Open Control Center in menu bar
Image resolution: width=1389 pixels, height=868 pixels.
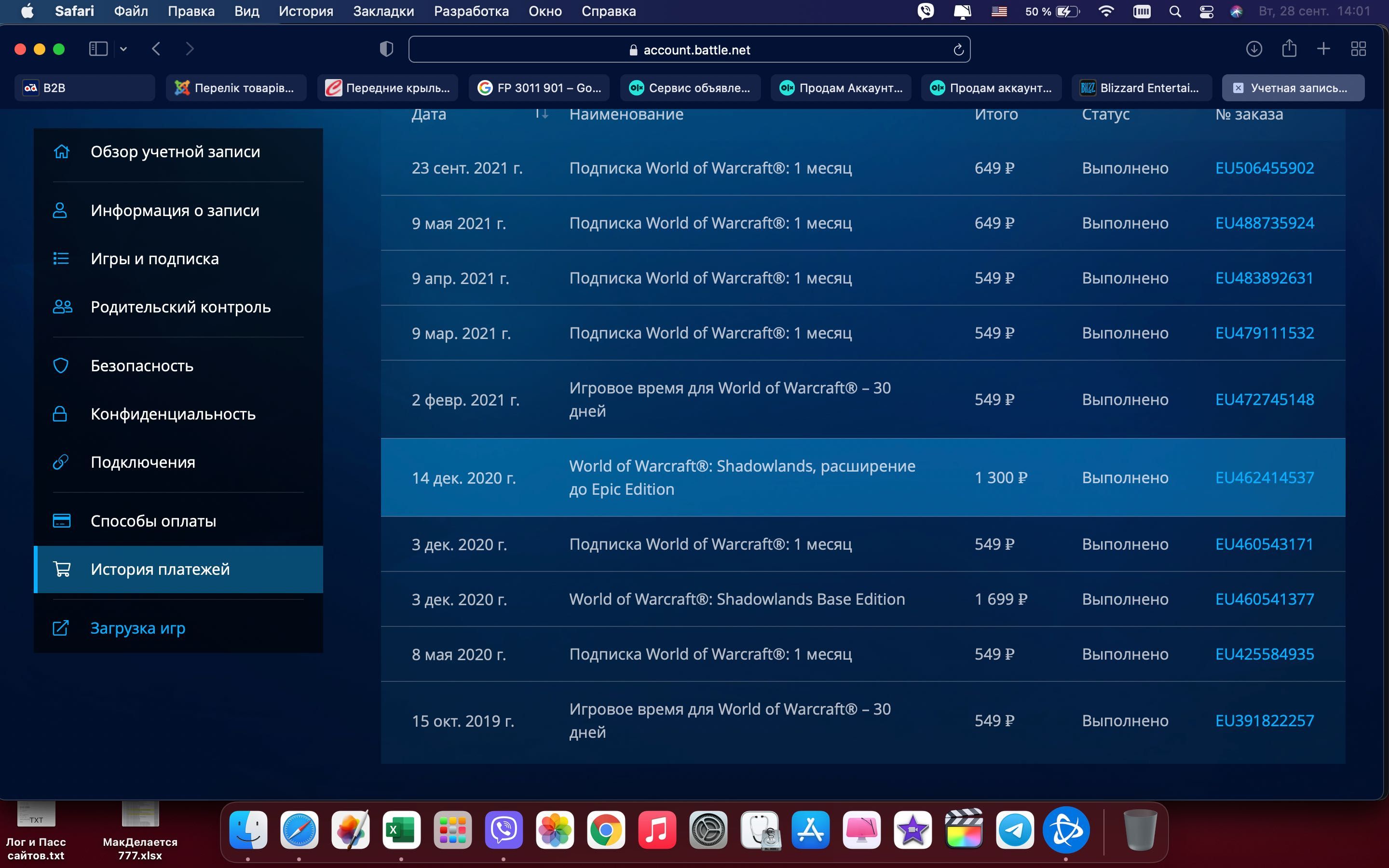tap(1206, 12)
